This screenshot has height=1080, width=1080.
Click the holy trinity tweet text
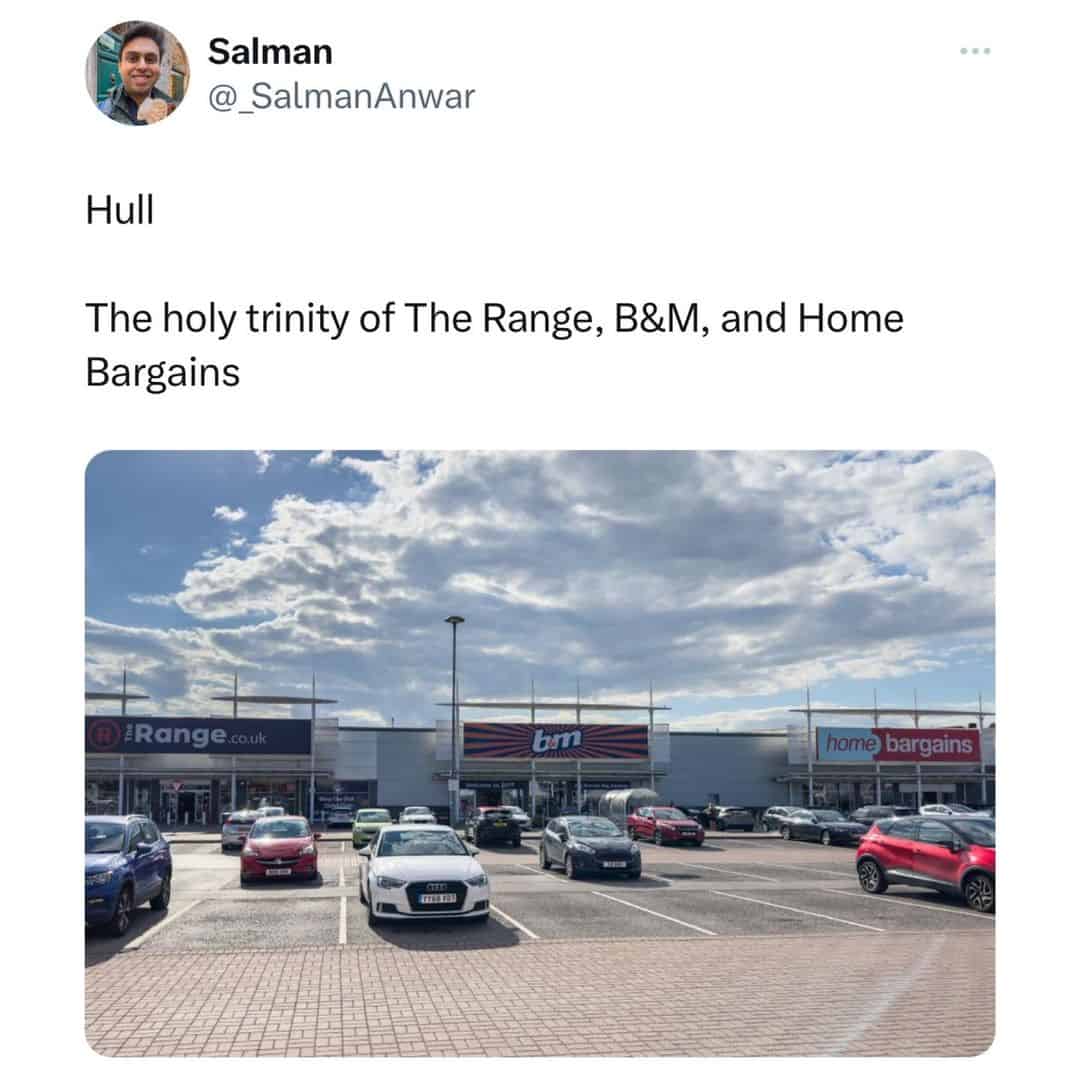pos(494,345)
